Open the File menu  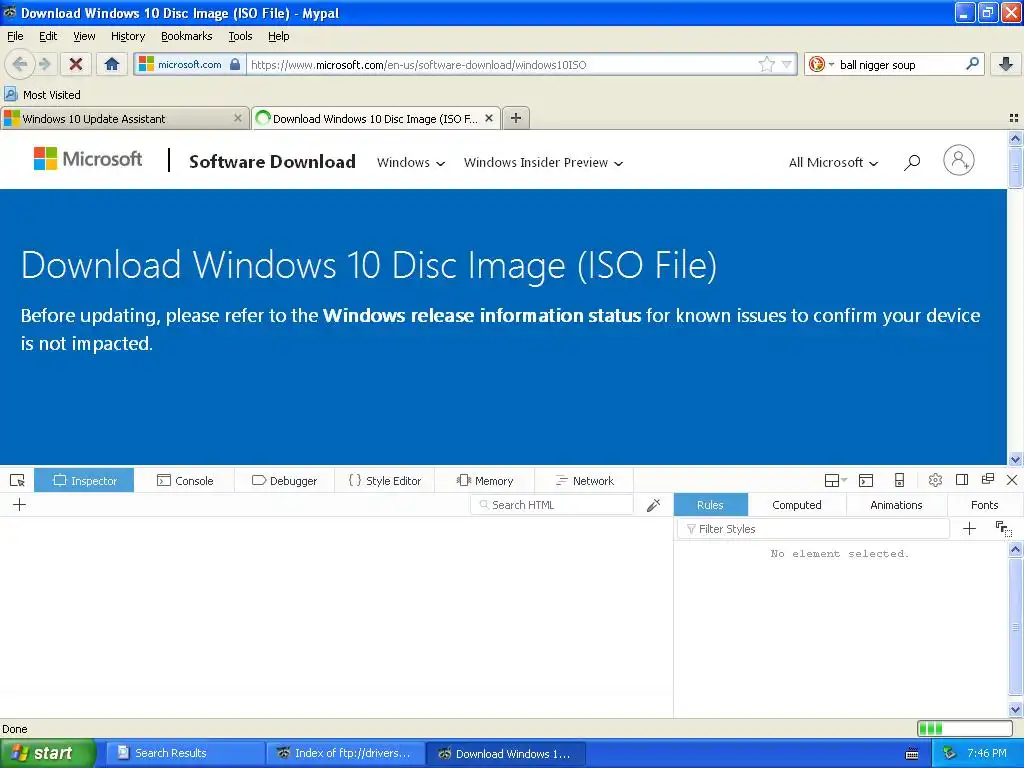[15, 36]
